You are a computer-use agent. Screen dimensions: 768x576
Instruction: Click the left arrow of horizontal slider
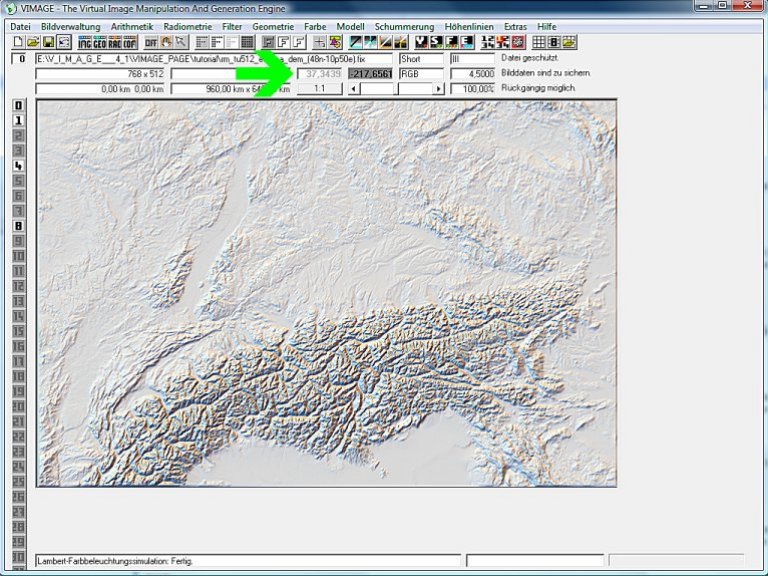click(352, 89)
